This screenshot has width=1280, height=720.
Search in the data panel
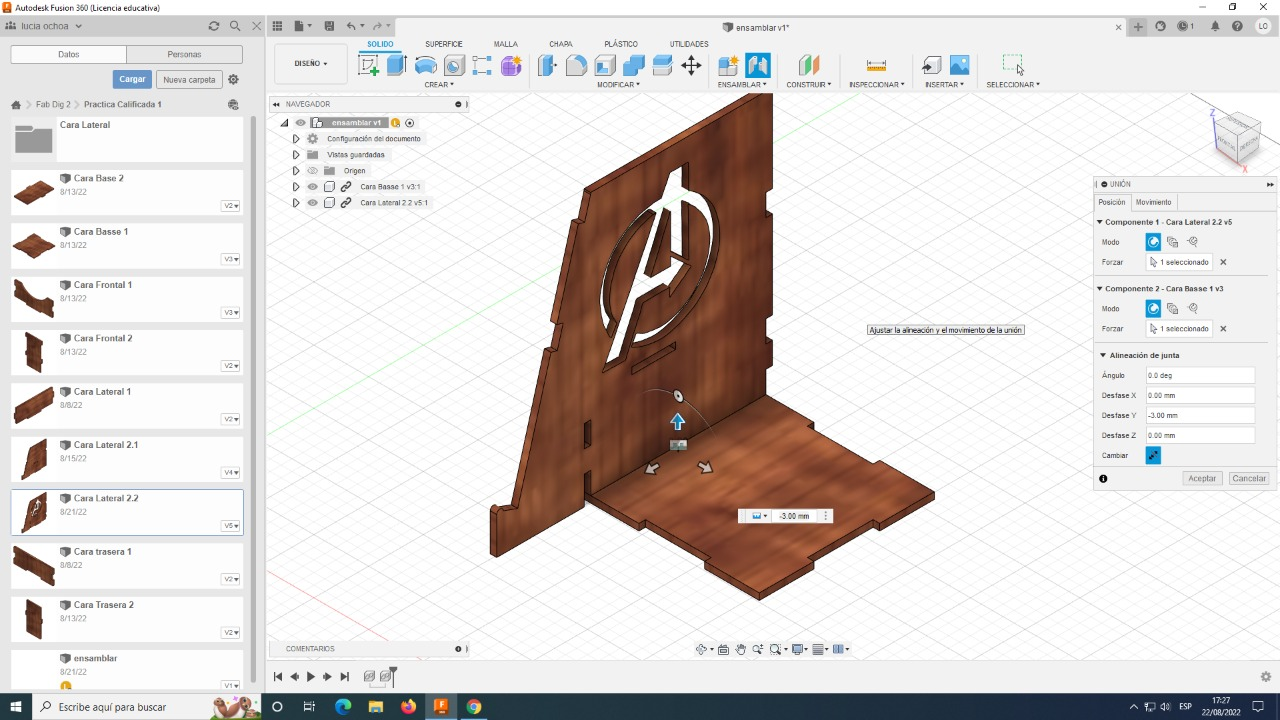[x=235, y=26]
